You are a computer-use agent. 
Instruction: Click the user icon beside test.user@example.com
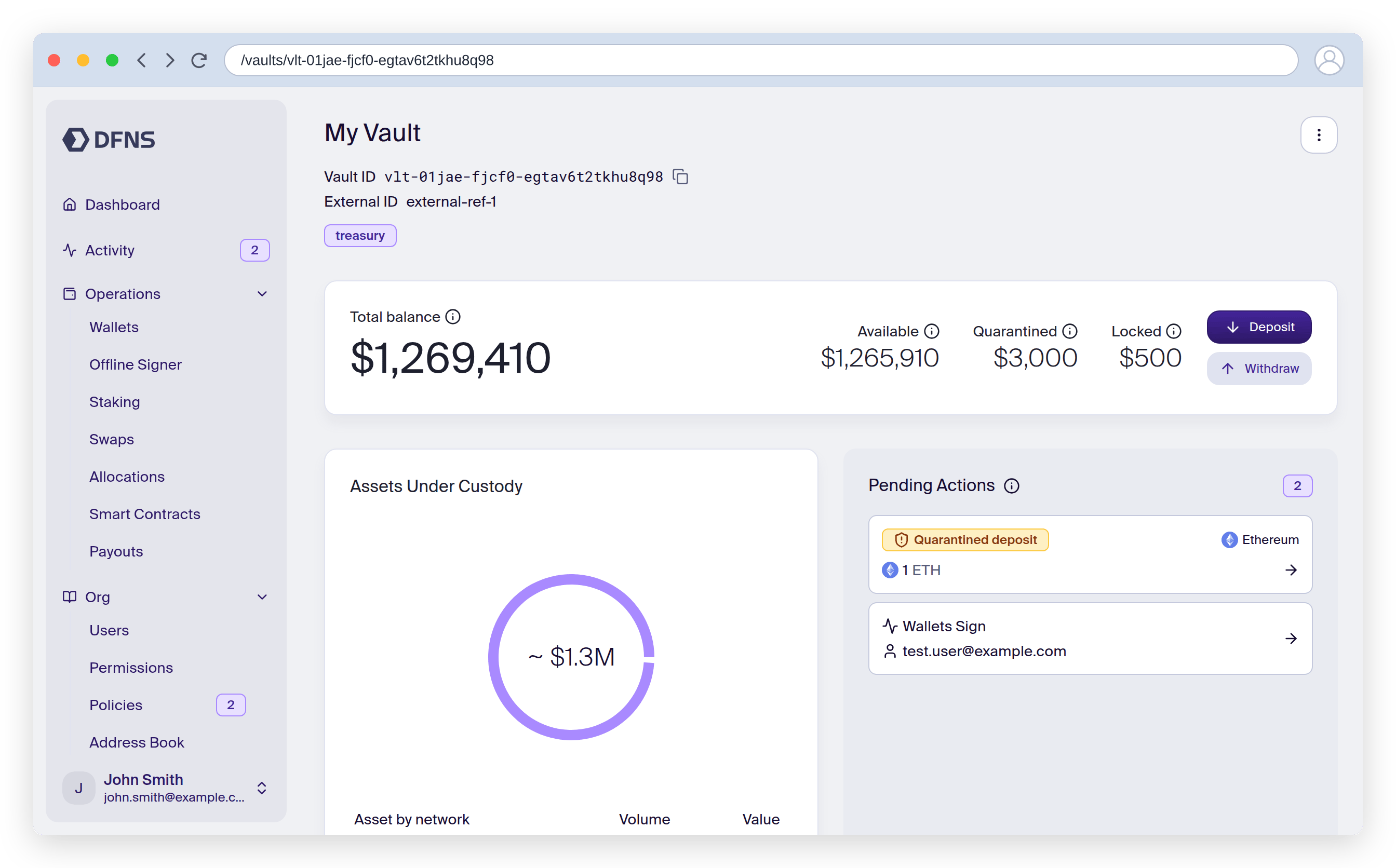pos(890,651)
